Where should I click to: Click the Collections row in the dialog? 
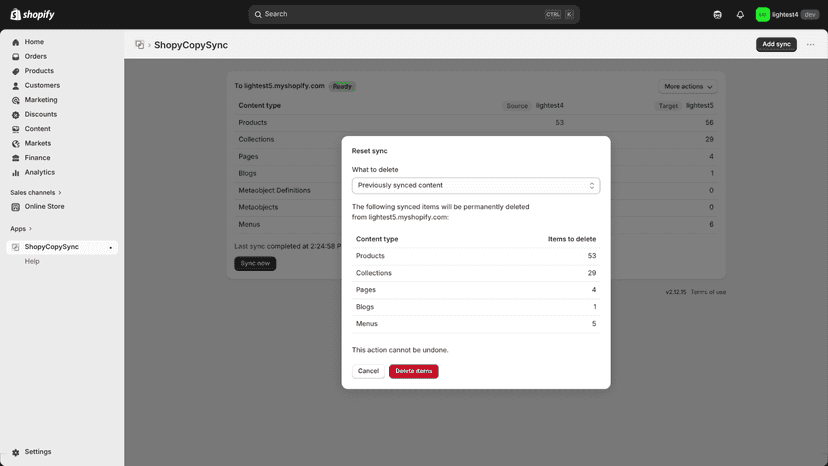[476, 273]
